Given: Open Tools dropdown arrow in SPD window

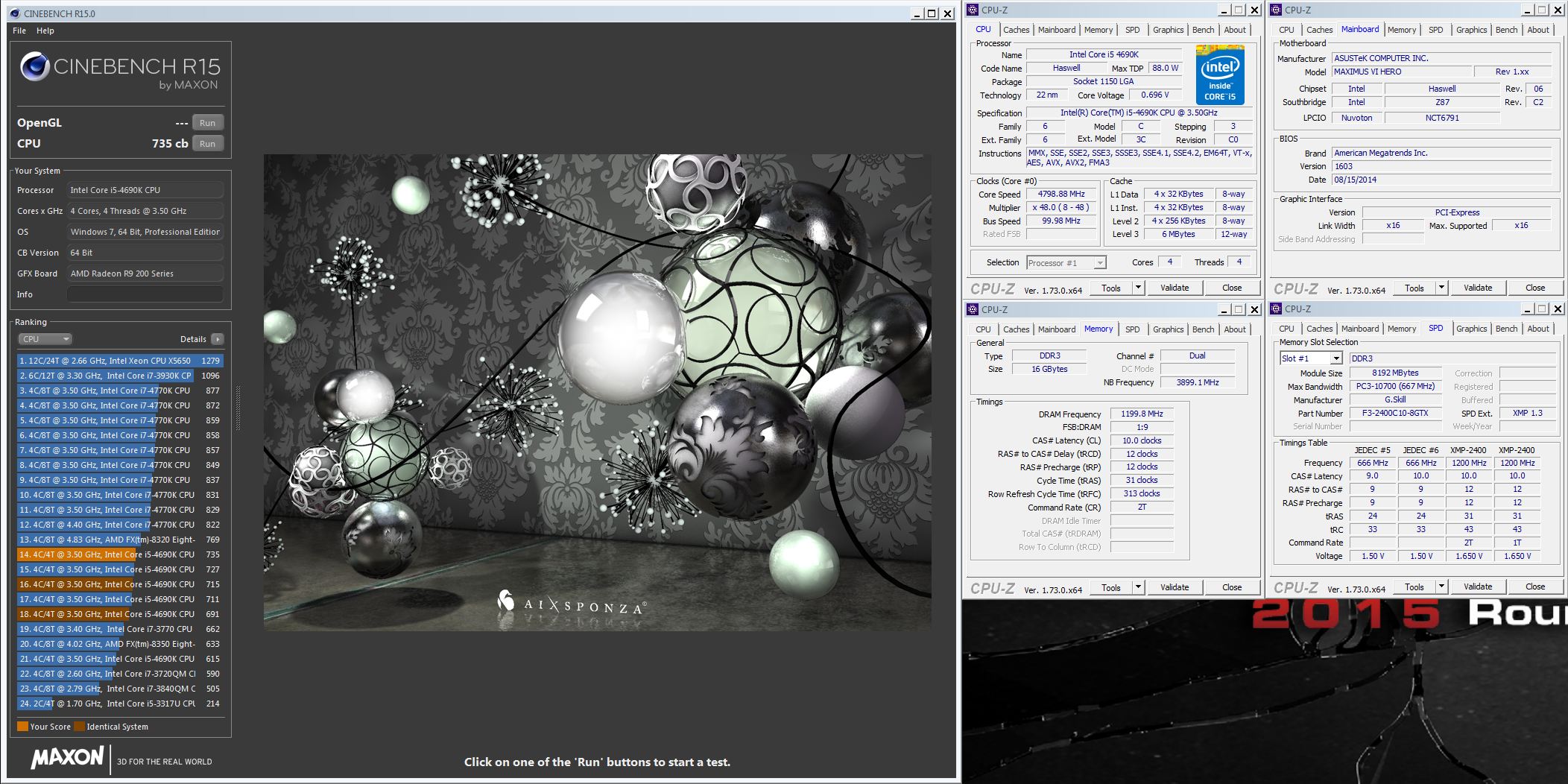Looking at the screenshot, I should [x=1441, y=587].
